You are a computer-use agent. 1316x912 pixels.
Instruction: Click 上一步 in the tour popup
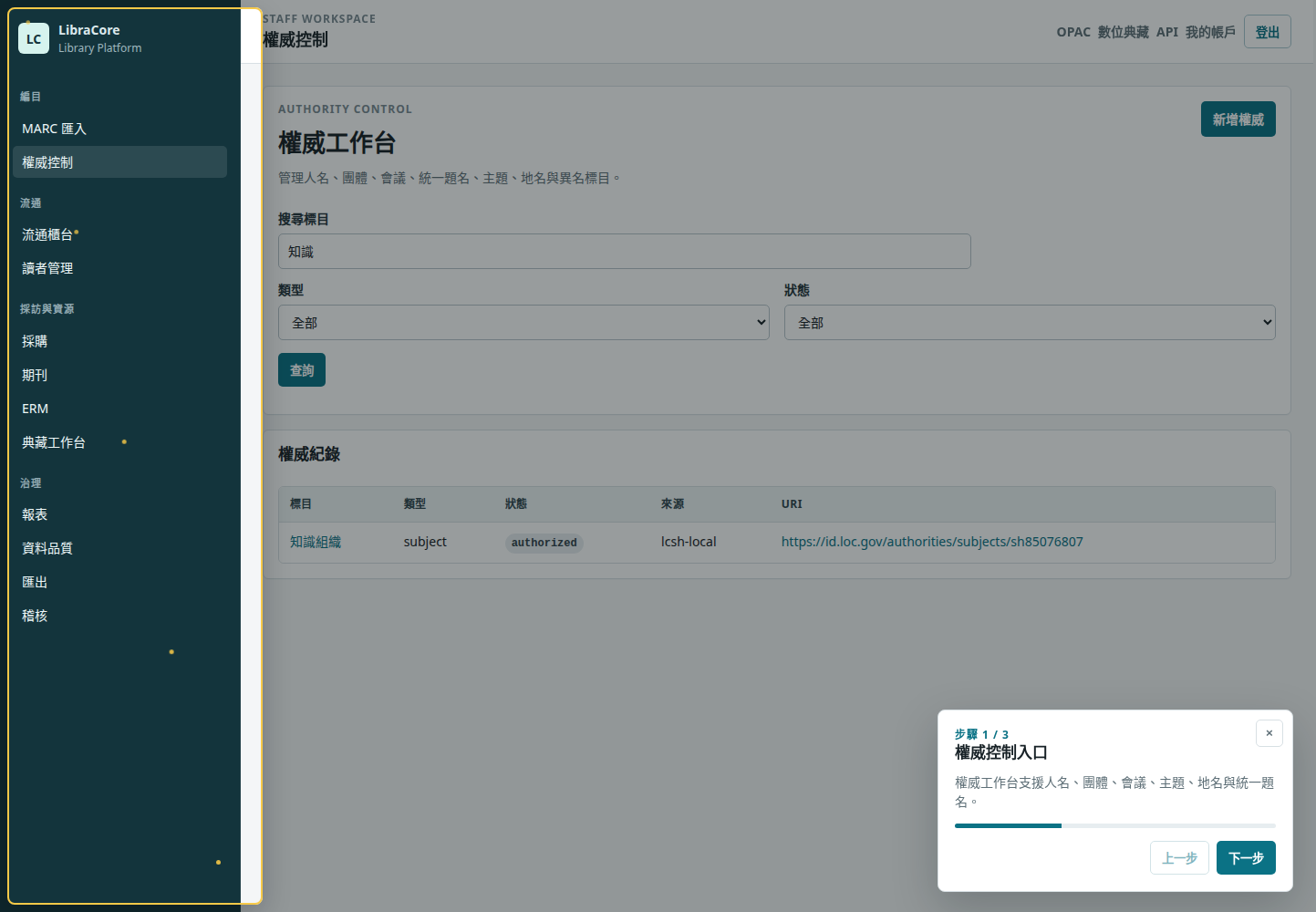pos(1179,858)
